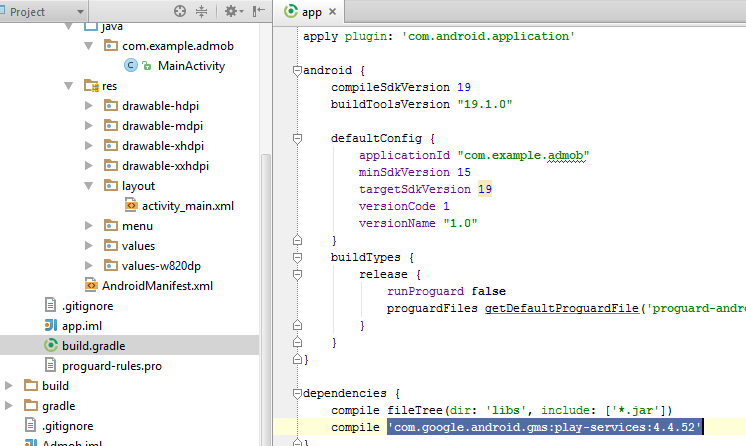Collapse the layout folder

point(89,186)
